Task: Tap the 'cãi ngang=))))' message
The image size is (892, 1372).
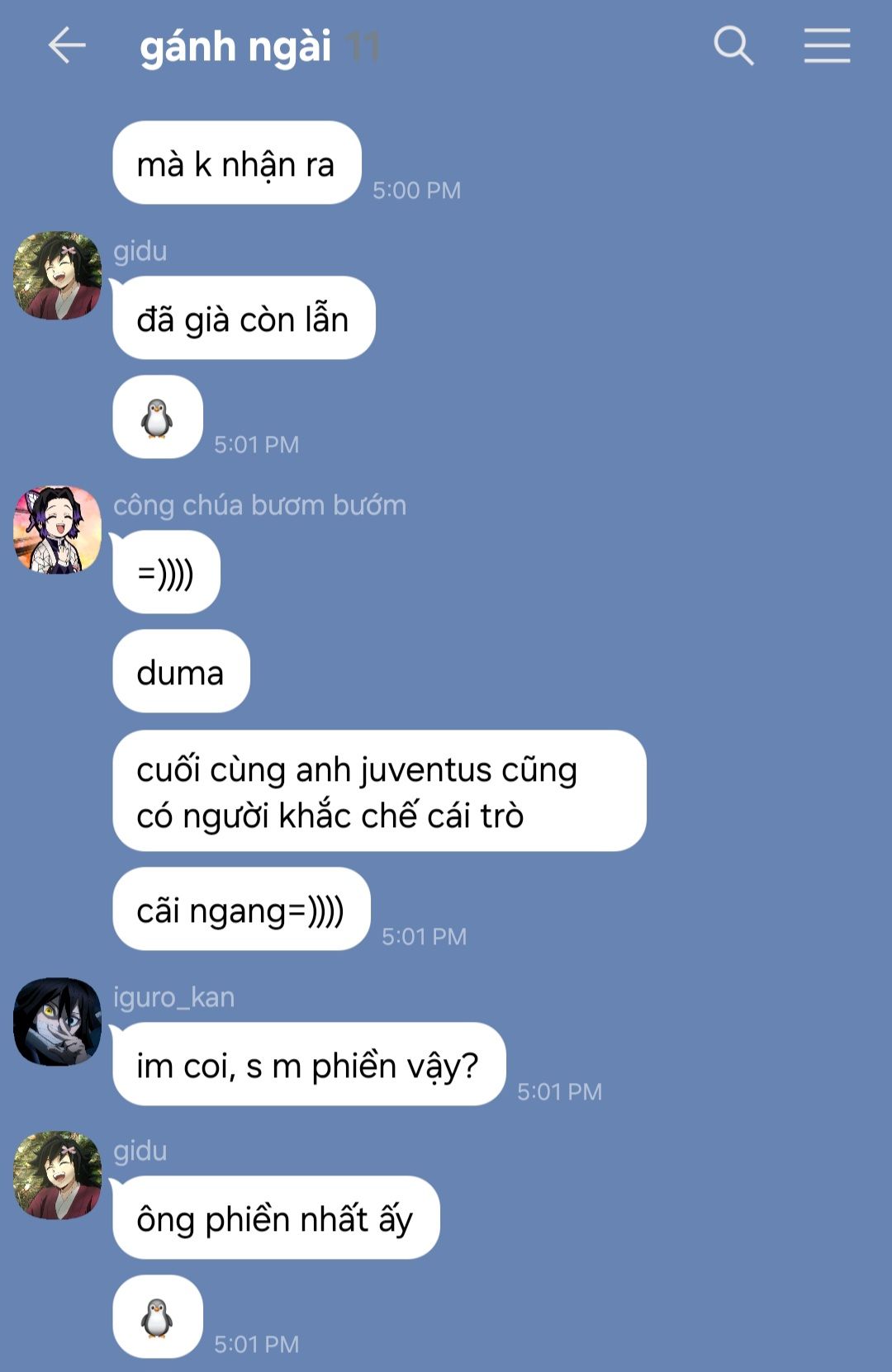Action: tap(241, 909)
